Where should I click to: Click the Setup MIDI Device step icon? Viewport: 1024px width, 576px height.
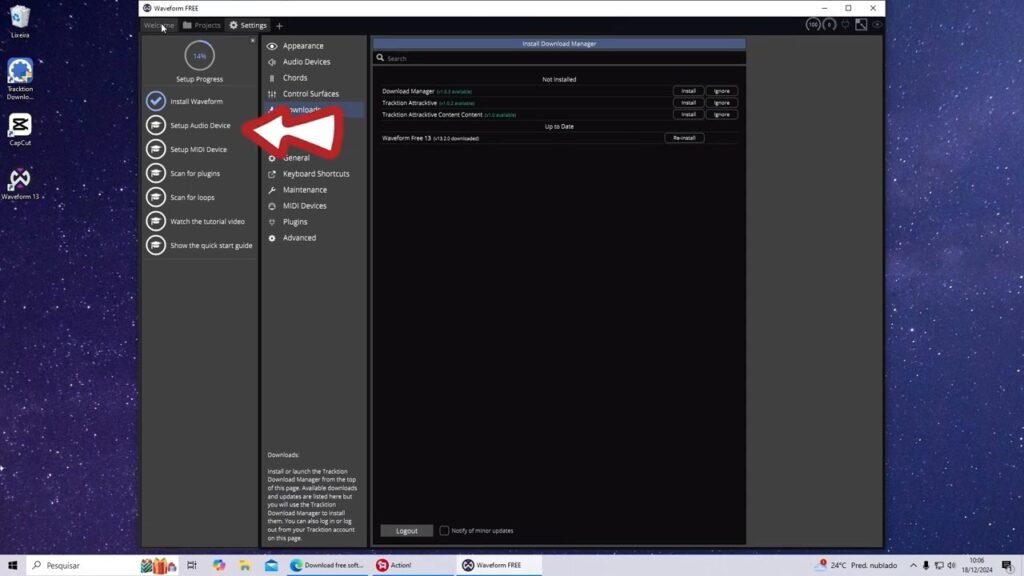pos(155,150)
